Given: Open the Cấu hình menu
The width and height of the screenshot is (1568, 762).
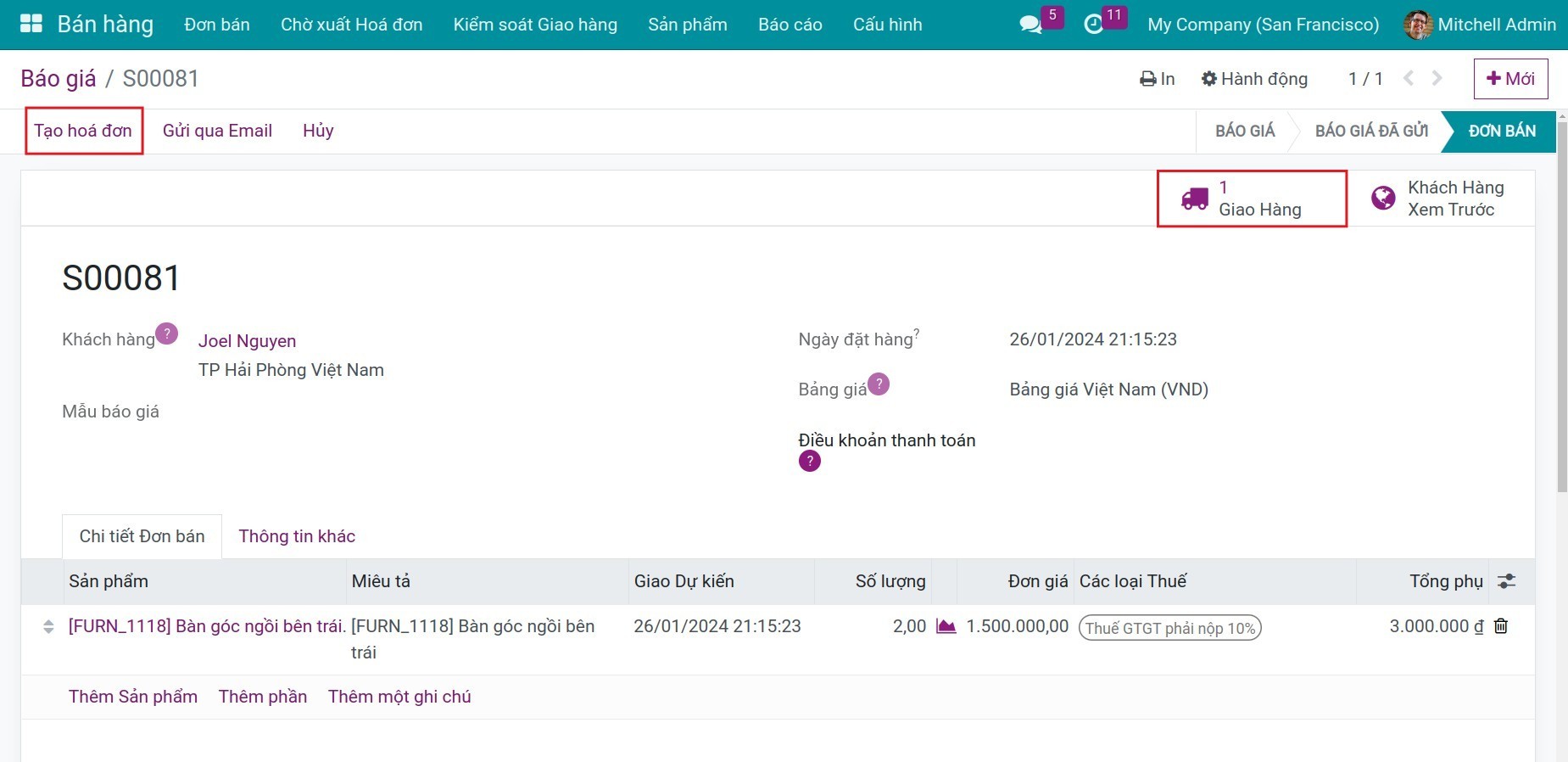Looking at the screenshot, I should 887,25.
